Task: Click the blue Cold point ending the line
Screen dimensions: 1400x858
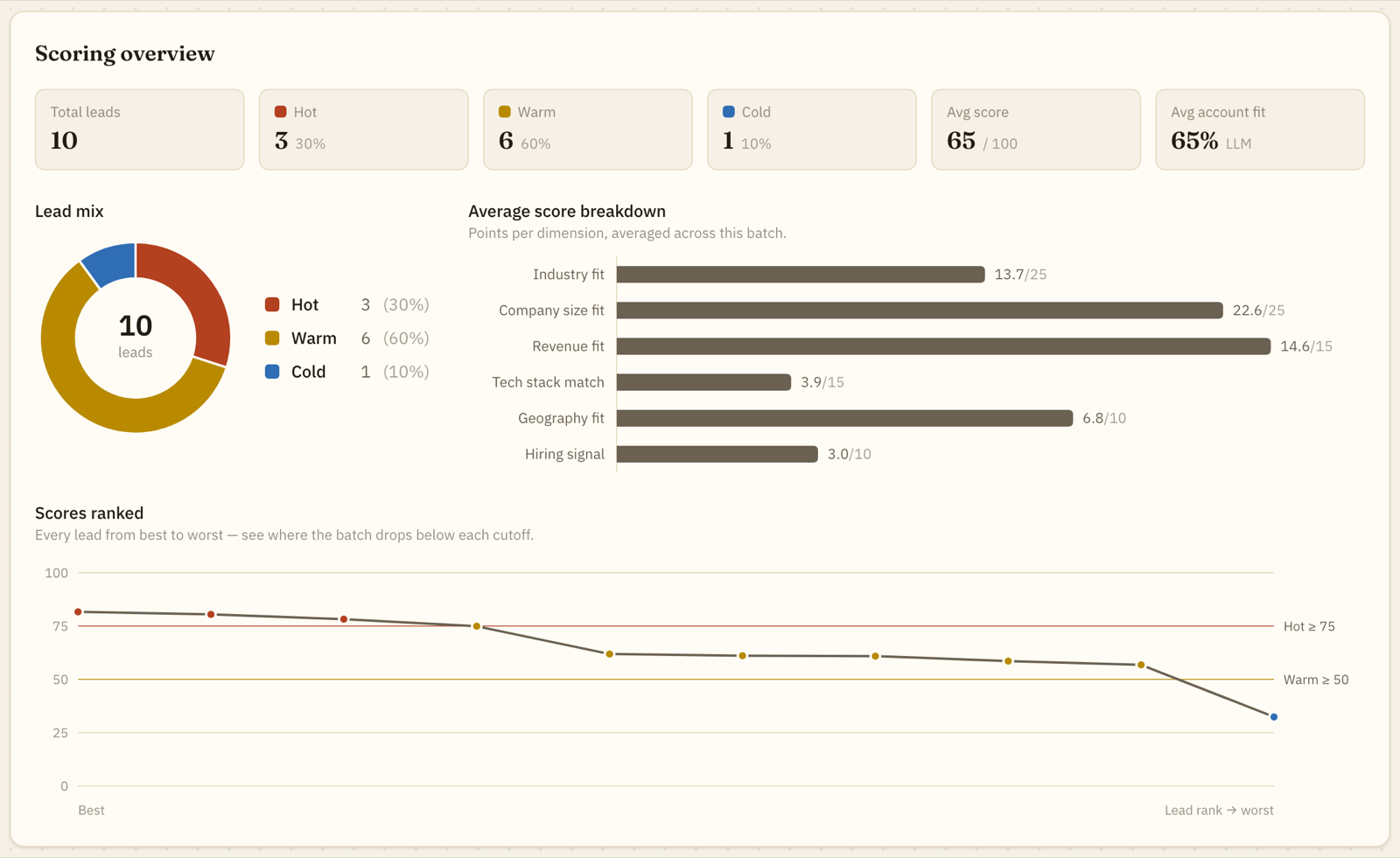Action: 1274,717
